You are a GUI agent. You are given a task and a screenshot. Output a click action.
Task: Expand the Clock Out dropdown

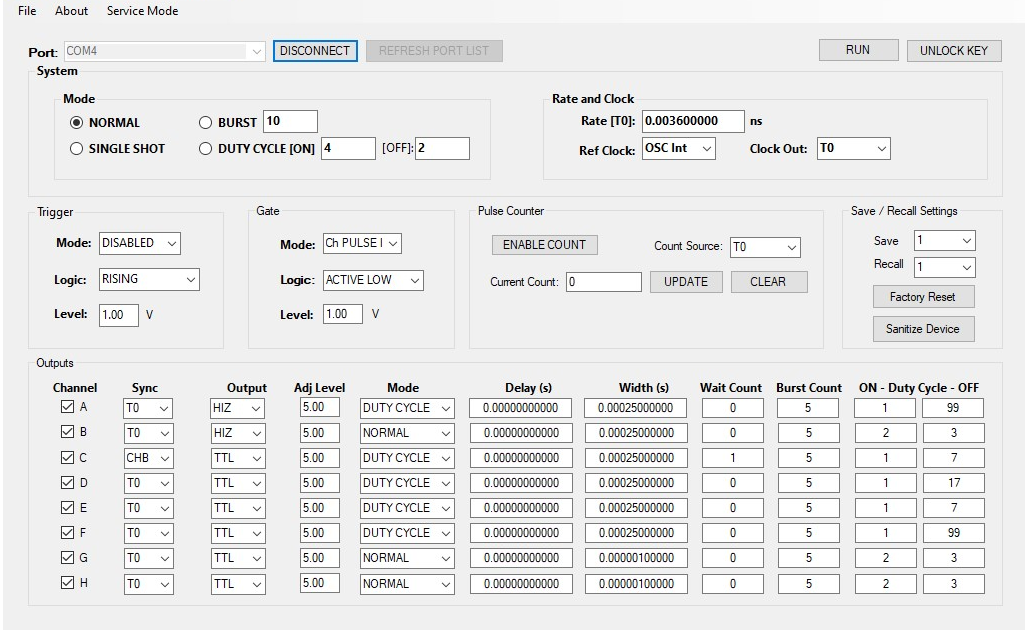pyautogui.click(x=853, y=148)
